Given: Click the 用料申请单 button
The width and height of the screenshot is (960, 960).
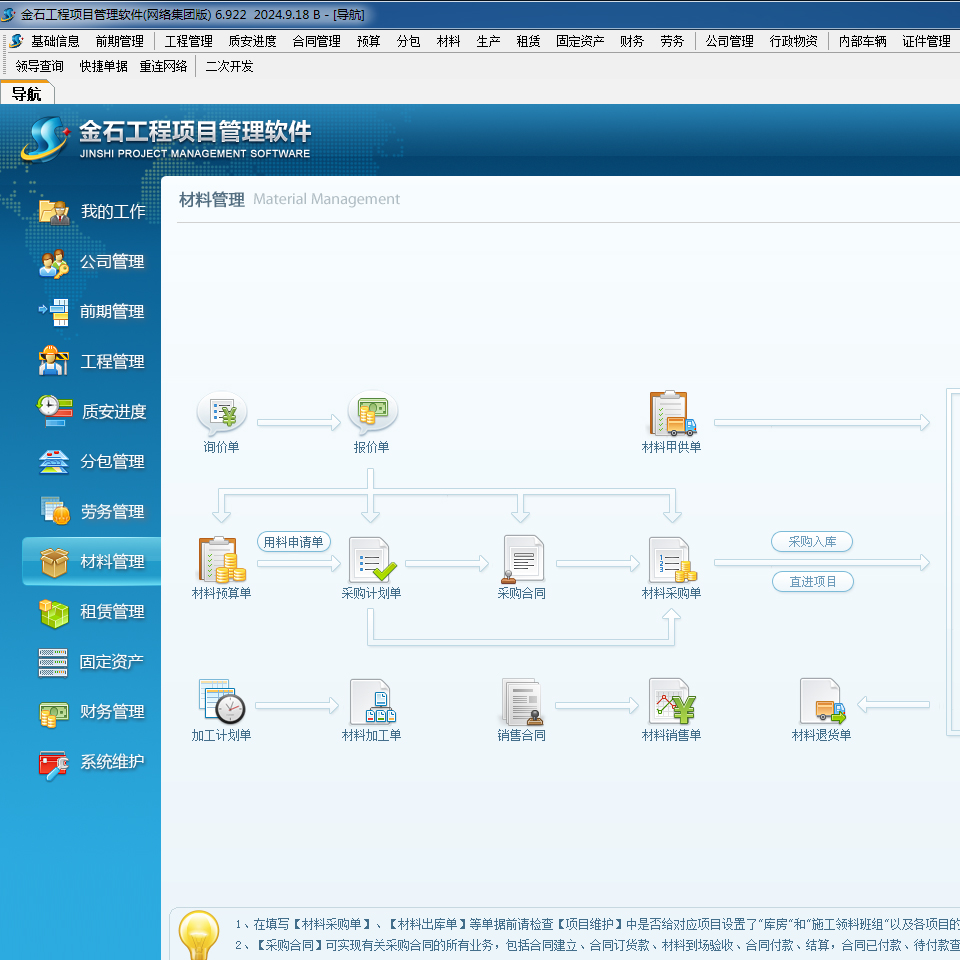Looking at the screenshot, I should click(x=294, y=542).
